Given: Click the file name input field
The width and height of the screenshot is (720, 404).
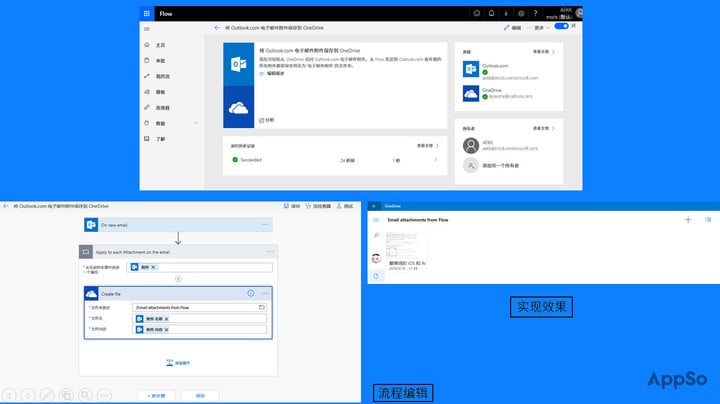Looking at the screenshot, I should click(199, 319).
